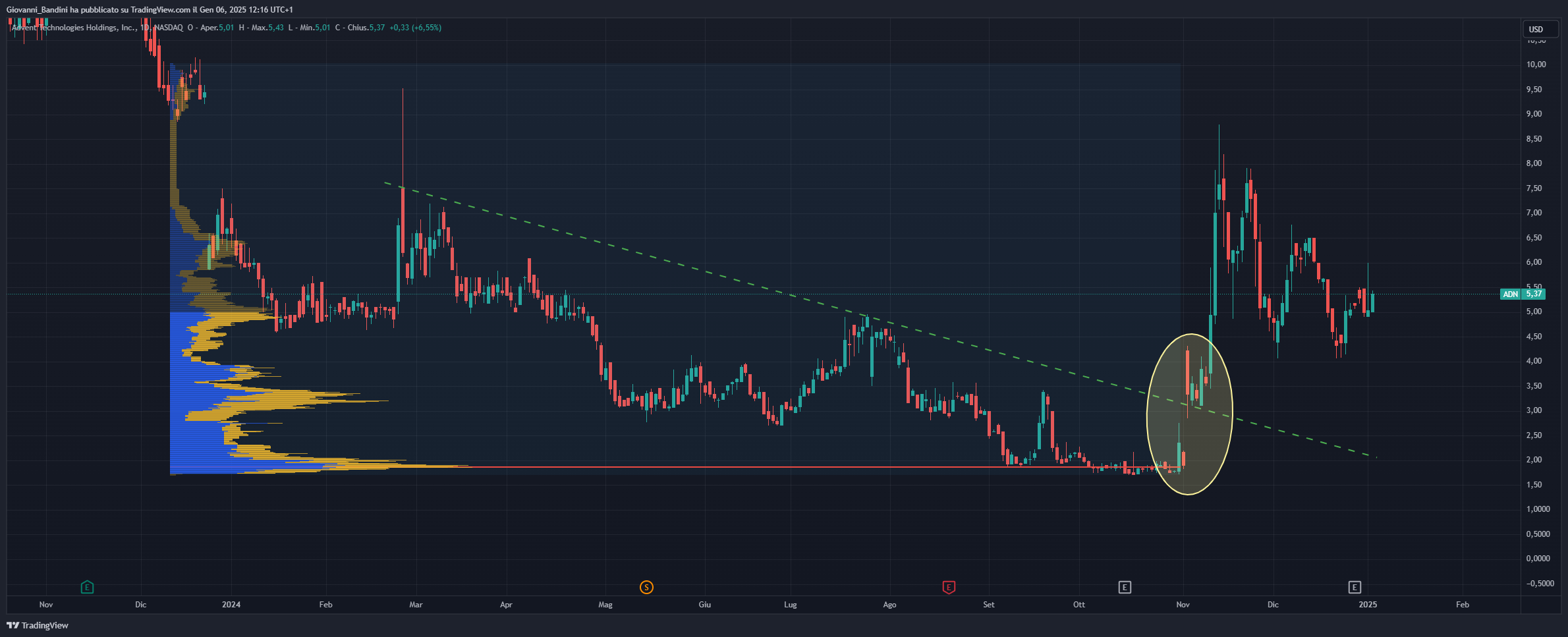This screenshot has height=637, width=1568.
Task: Click the 2025 time axis label
Action: [1368, 605]
